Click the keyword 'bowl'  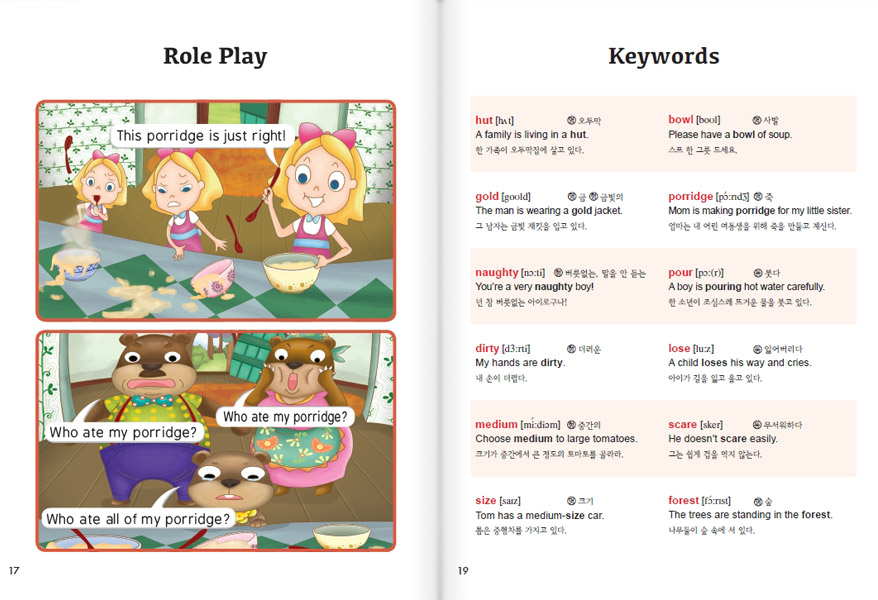tap(680, 119)
